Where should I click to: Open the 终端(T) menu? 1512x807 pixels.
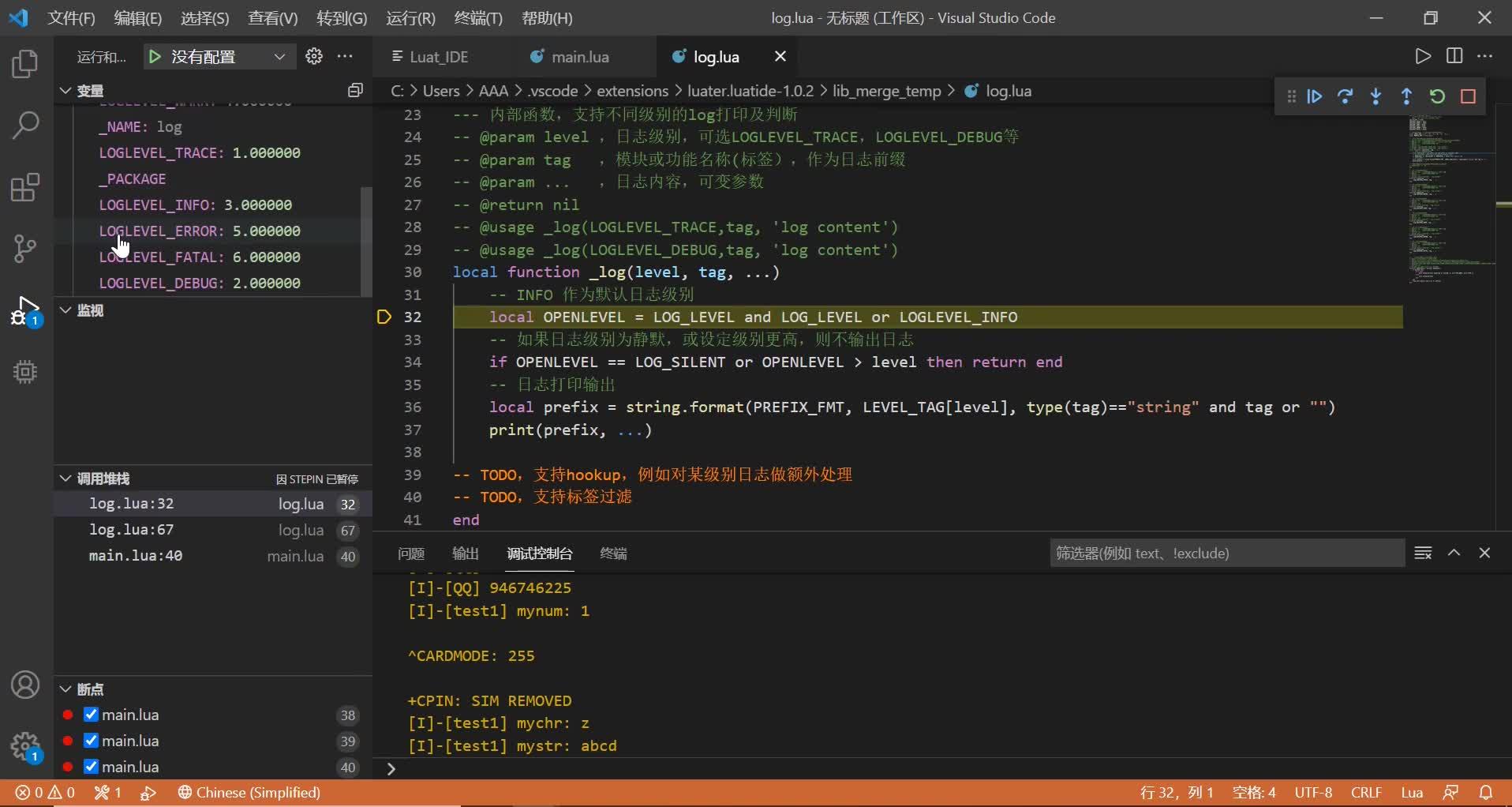pos(478,18)
